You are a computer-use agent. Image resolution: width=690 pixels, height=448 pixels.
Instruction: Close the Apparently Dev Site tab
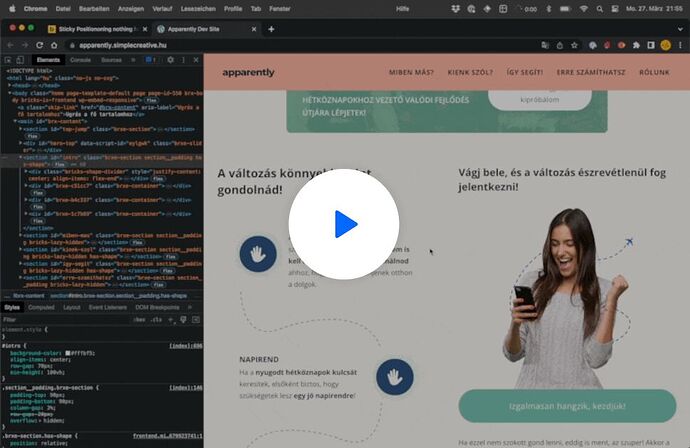[254, 29]
